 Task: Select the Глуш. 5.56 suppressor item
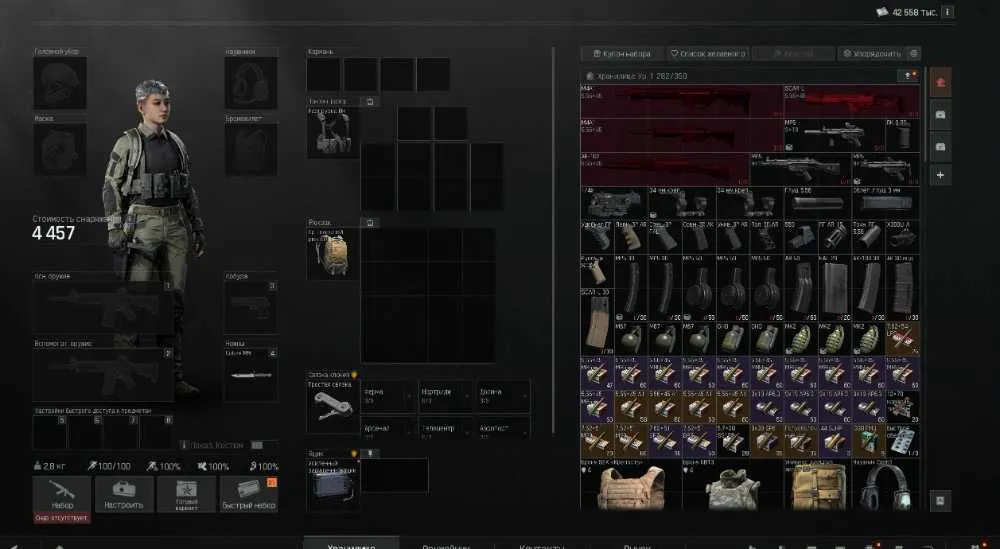click(x=818, y=202)
